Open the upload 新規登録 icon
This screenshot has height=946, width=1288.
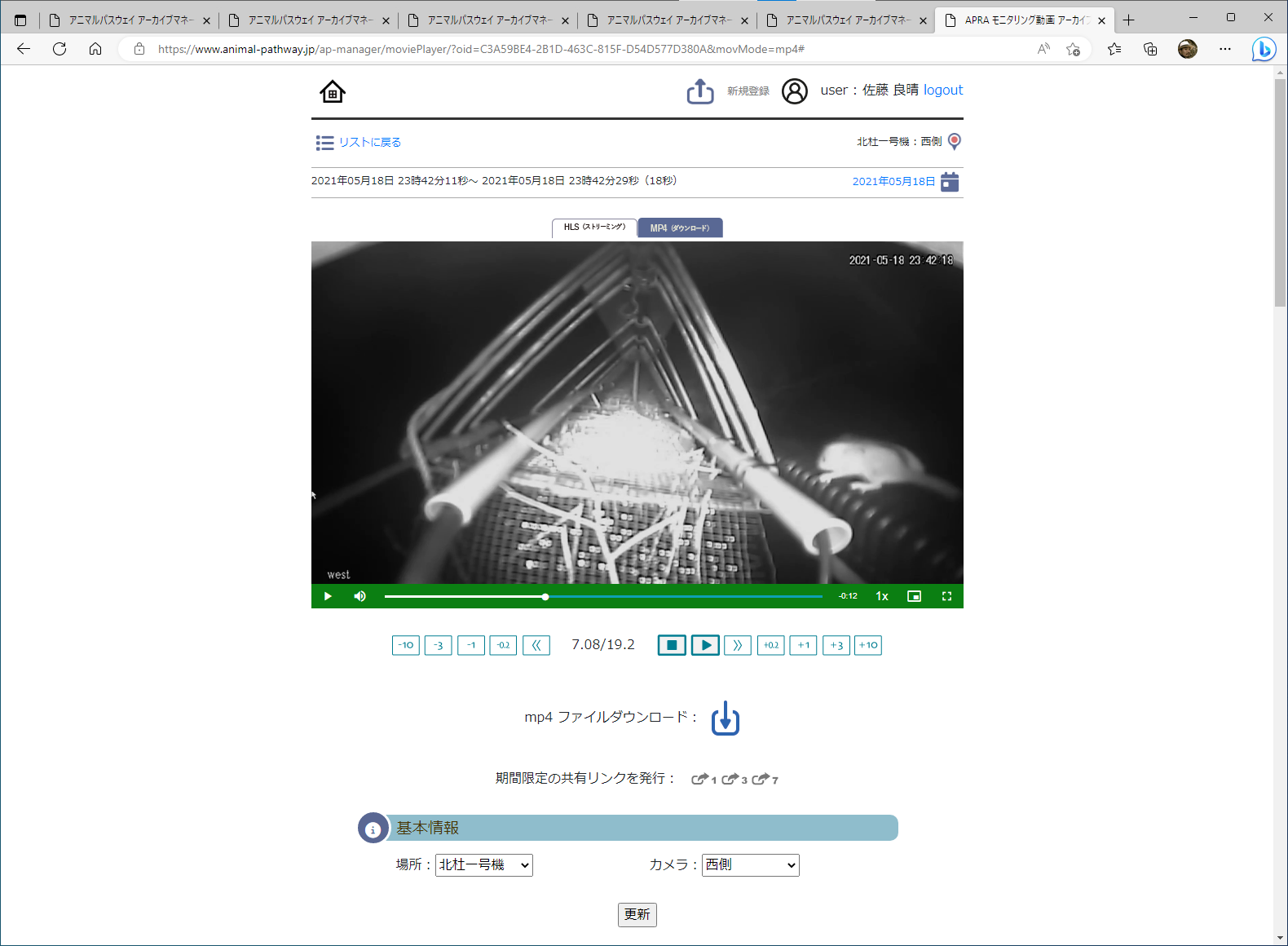(700, 91)
